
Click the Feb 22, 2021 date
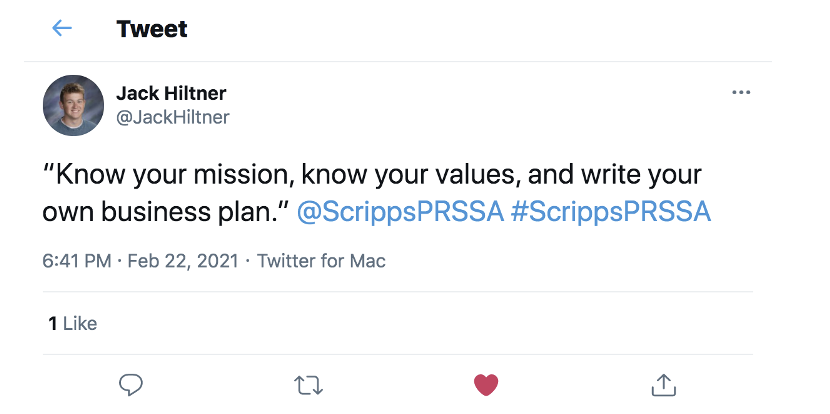pyautogui.click(x=183, y=261)
